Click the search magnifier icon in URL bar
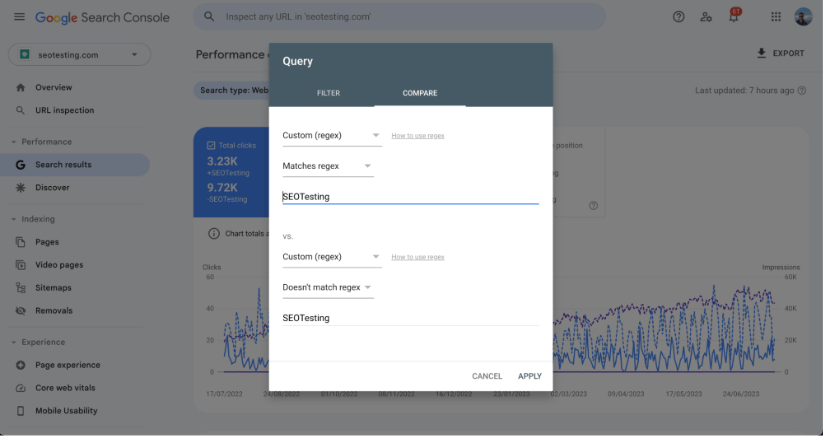The image size is (823, 436). (x=209, y=17)
